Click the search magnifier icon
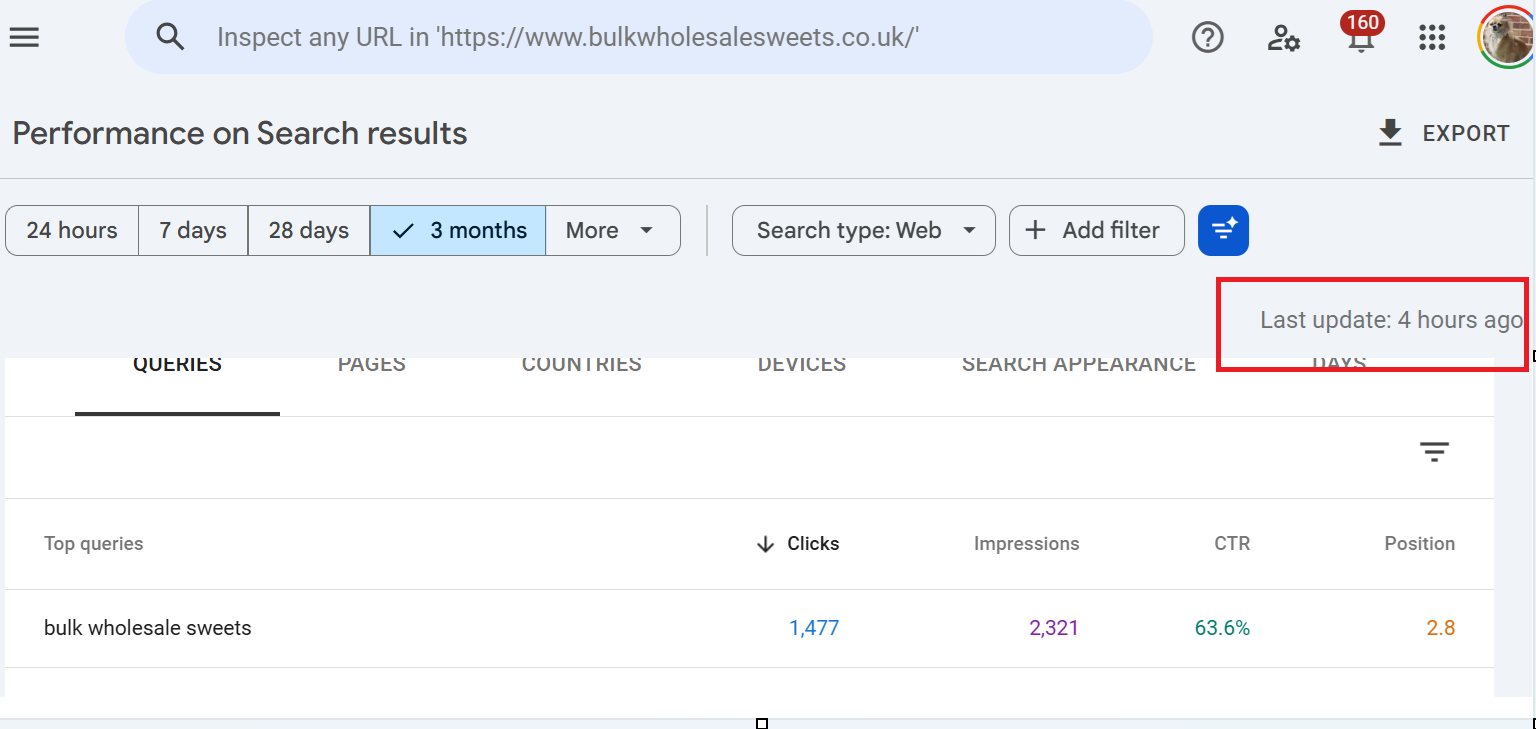This screenshot has width=1536, height=729. pos(171,37)
